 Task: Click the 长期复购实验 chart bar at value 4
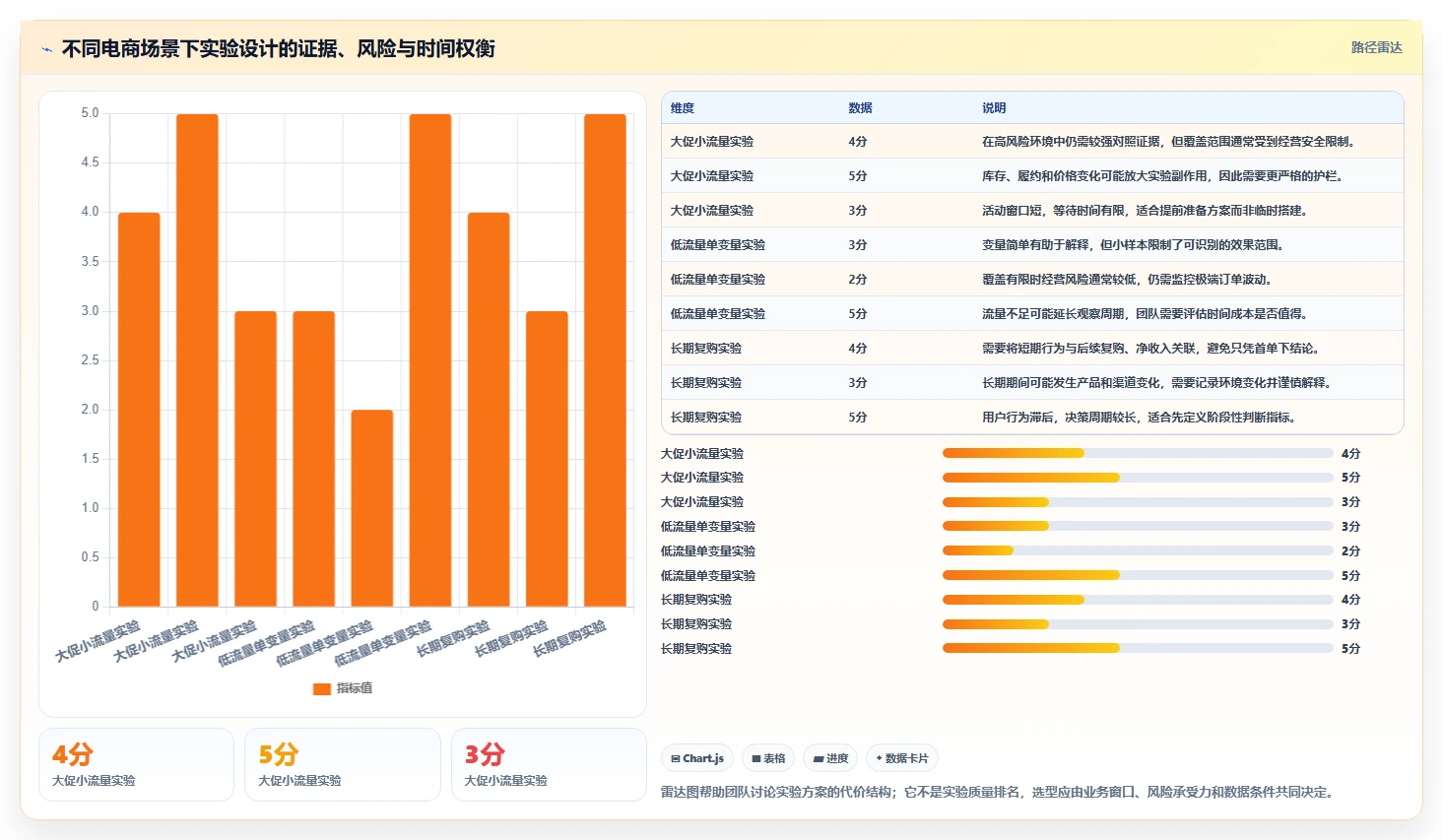tap(489, 410)
